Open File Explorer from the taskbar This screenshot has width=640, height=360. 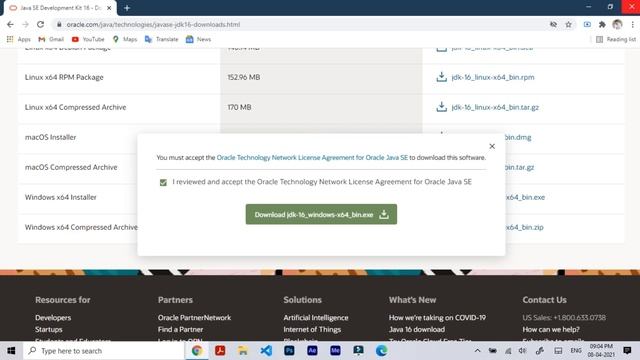(243, 351)
